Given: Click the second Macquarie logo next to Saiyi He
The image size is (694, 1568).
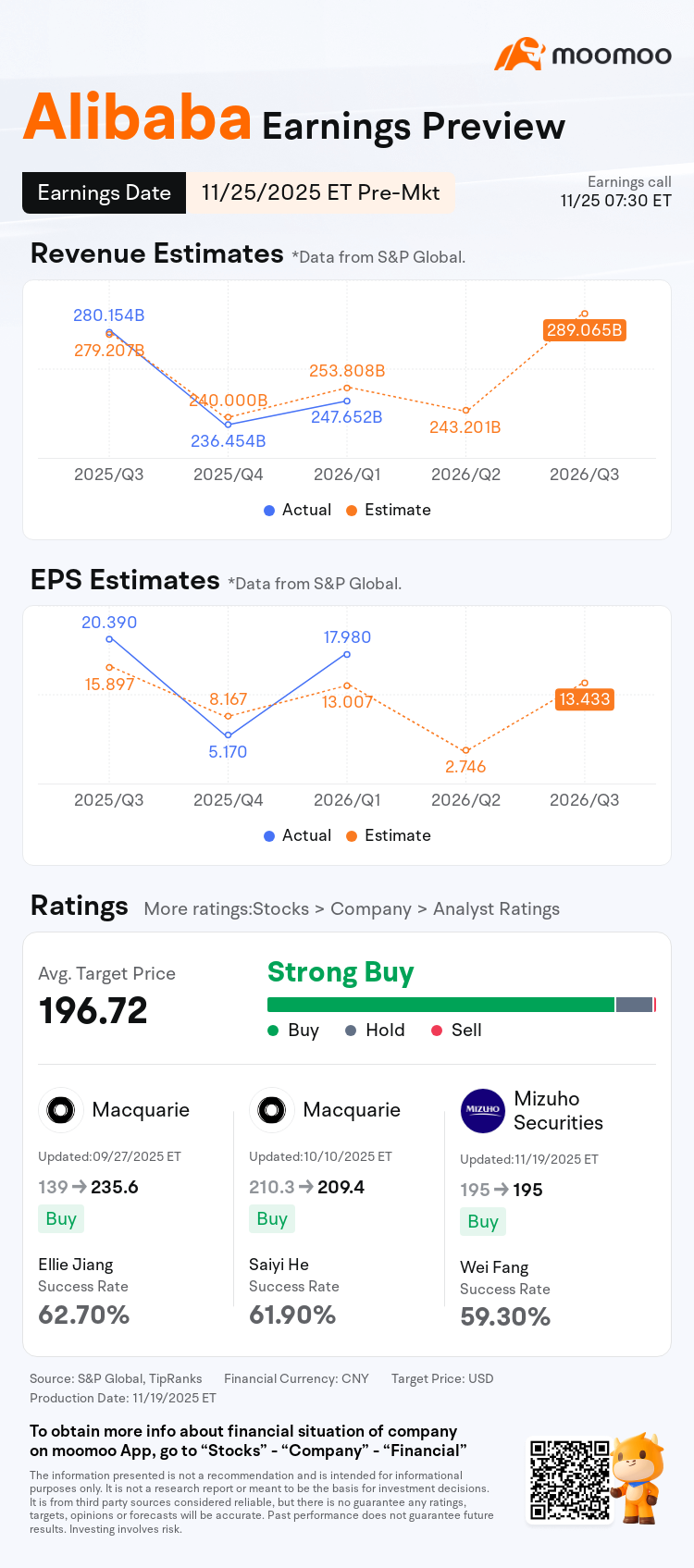Looking at the screenshot, I should (x=271, y=1109).
